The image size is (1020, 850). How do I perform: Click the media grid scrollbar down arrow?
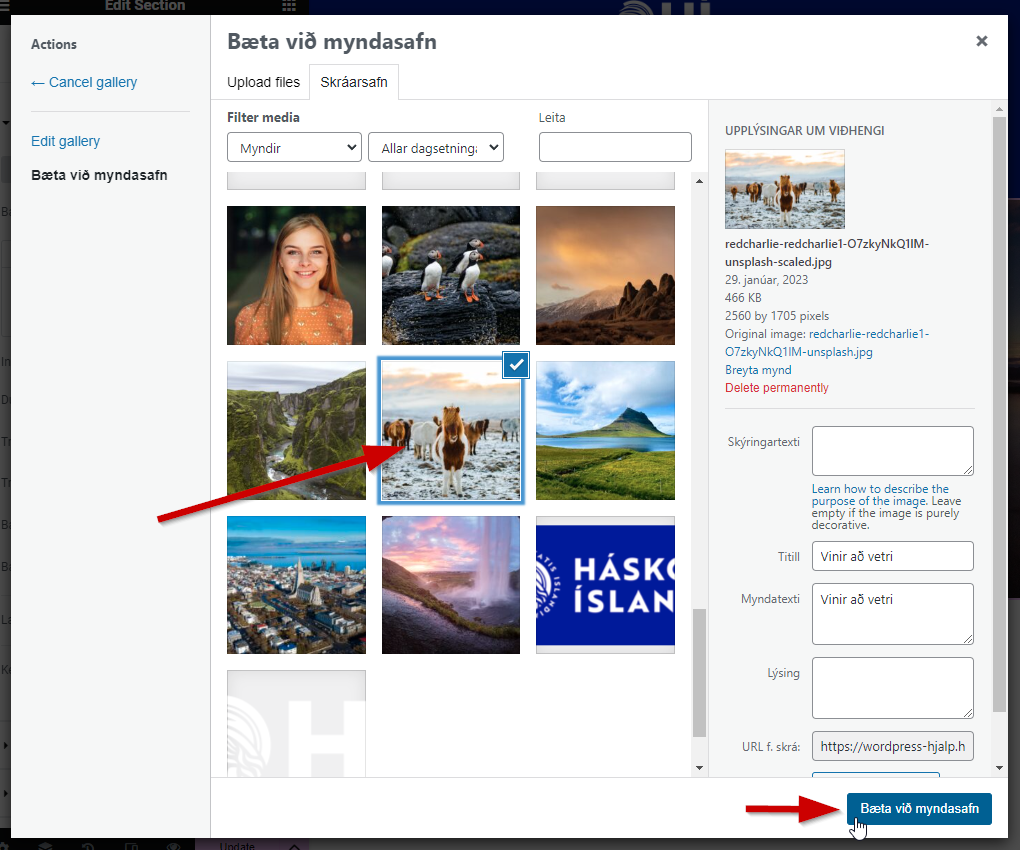coord(699,767)
